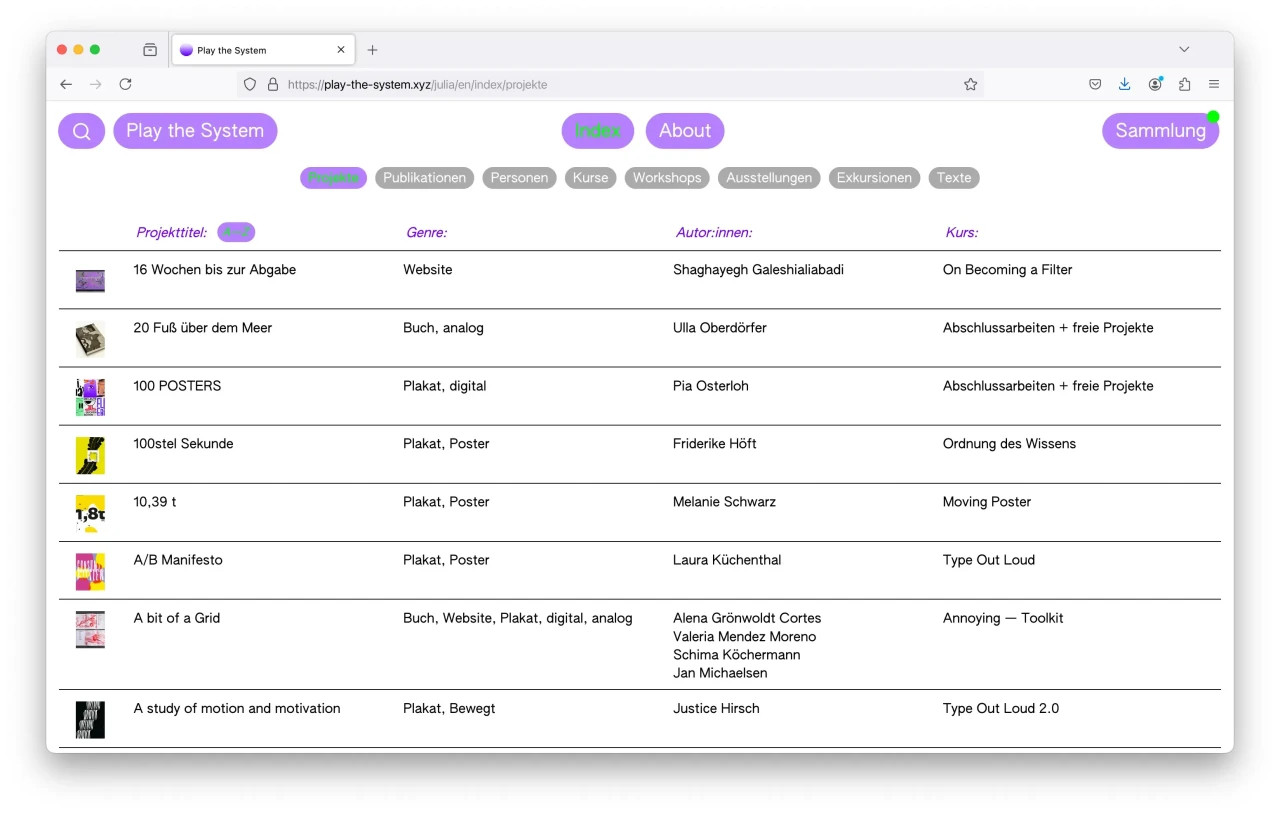The width and height of the screenshot is (1280, 814).
Task: Click the green dot on Sammlung button
Action: click(x=1213, y=117)
